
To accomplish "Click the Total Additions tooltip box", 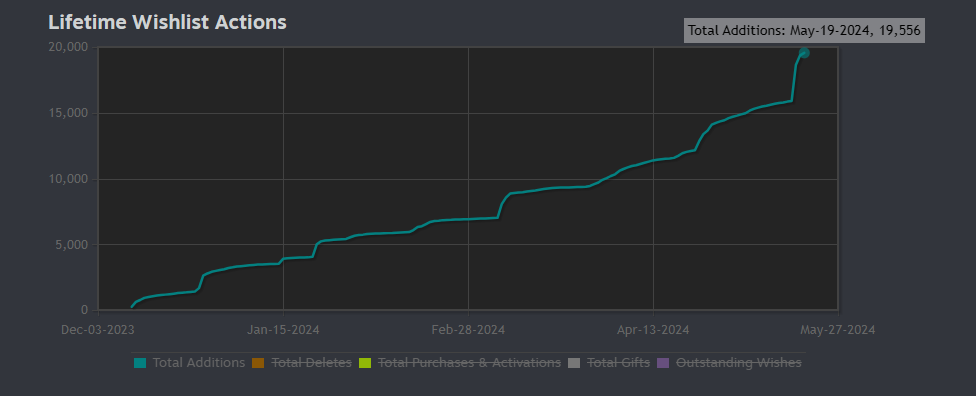I will (804, 31).
